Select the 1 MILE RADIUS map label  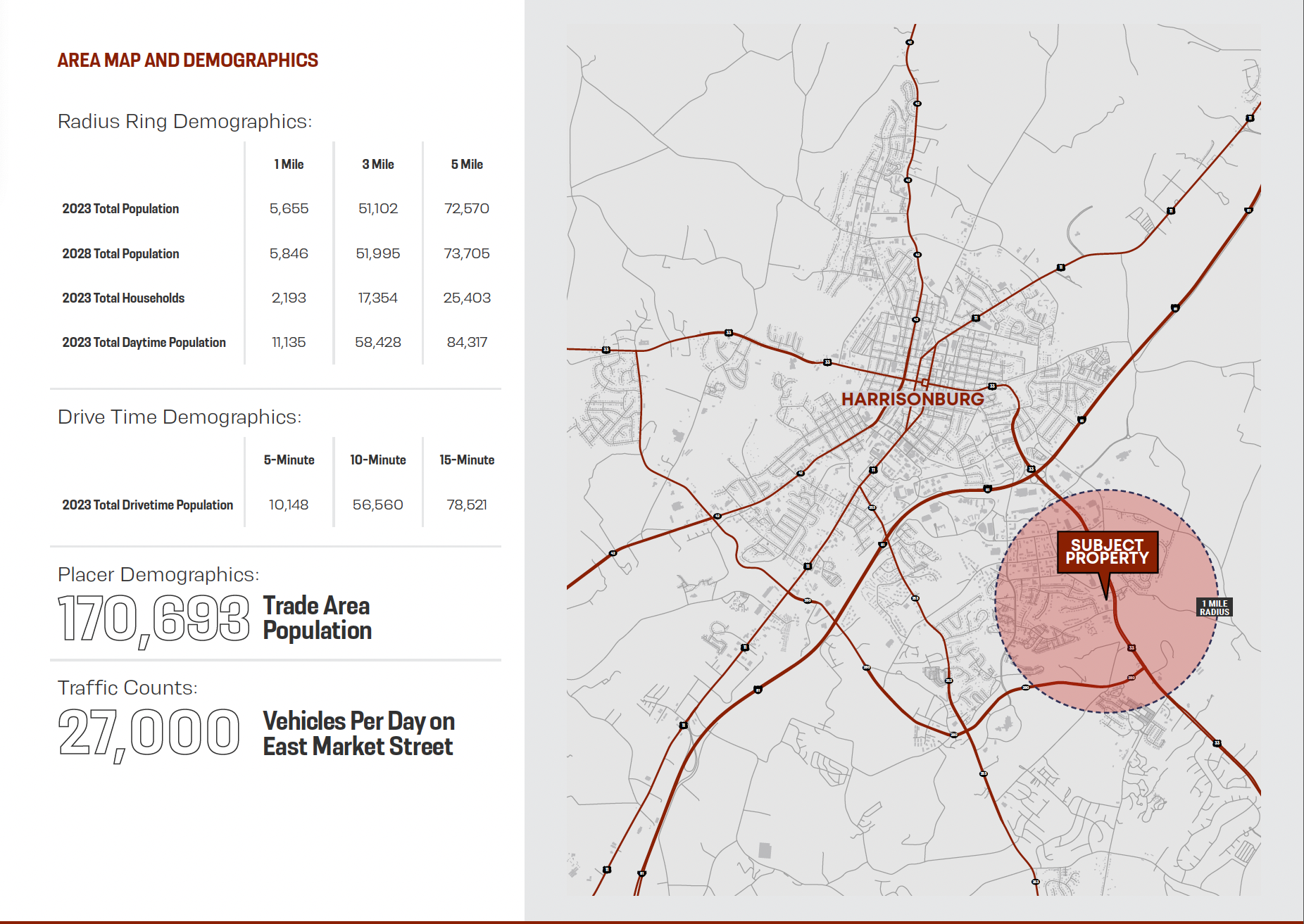click(1214, 607)
